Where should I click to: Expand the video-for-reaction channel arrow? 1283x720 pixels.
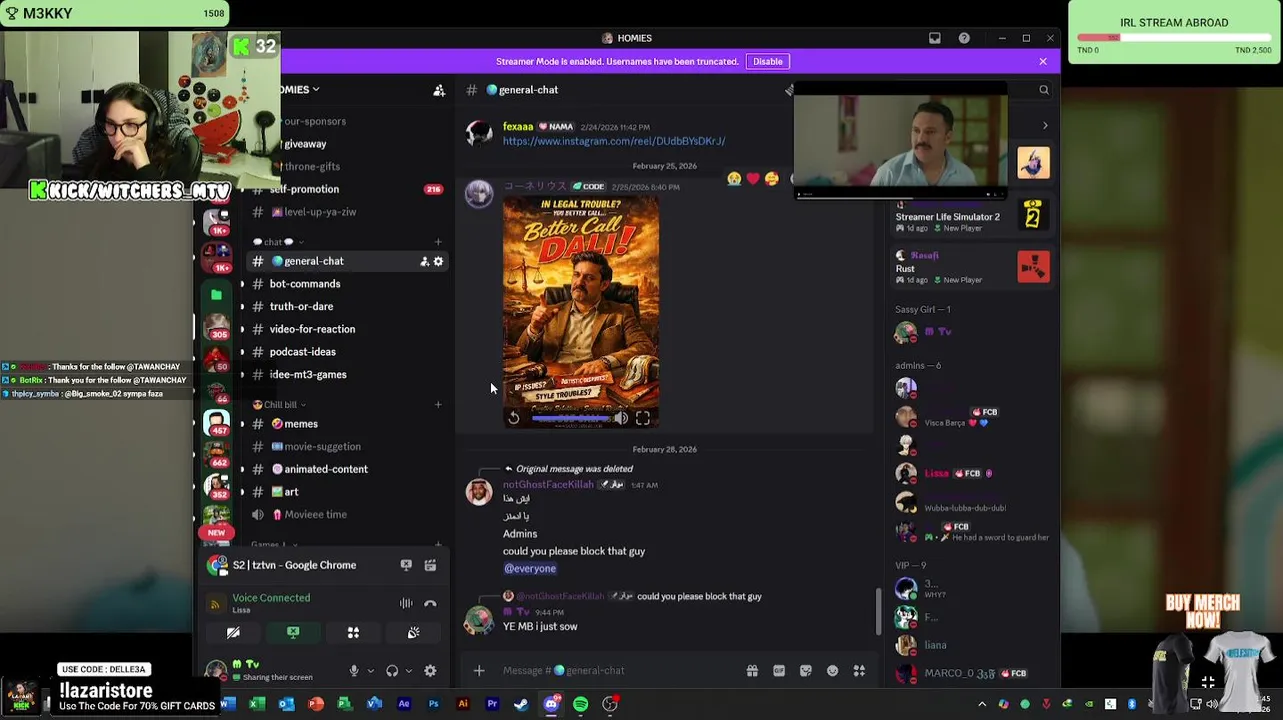coord(242,329)
